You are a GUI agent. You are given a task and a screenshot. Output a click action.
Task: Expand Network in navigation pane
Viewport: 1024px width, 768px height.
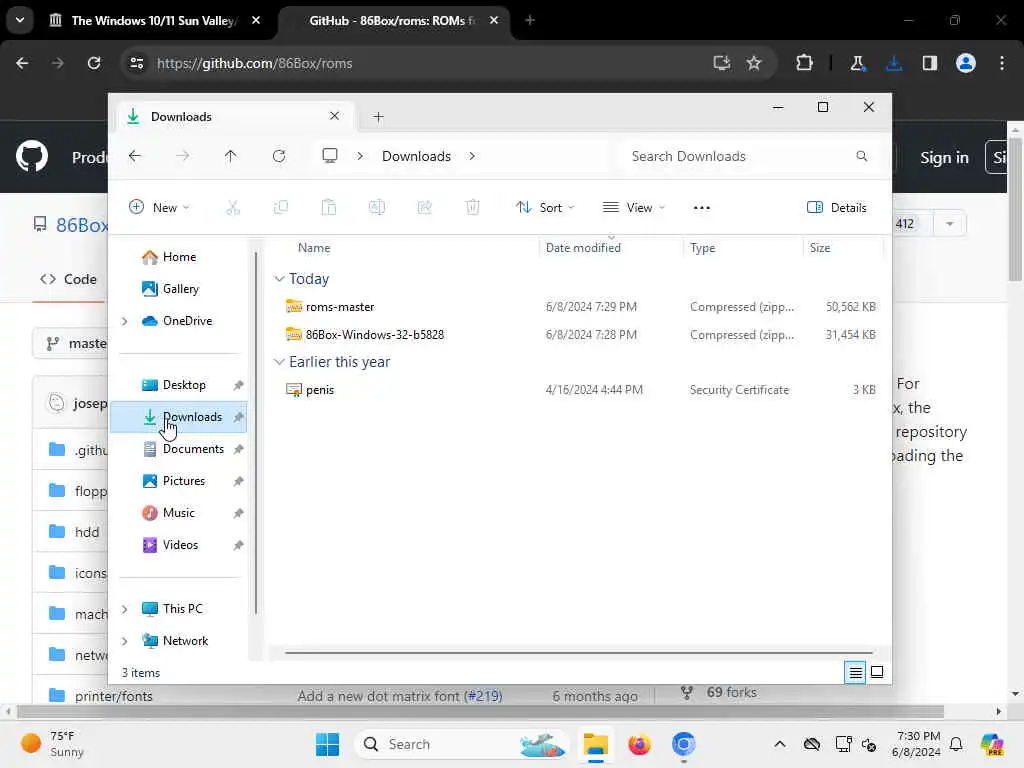[x=125, y=641]
